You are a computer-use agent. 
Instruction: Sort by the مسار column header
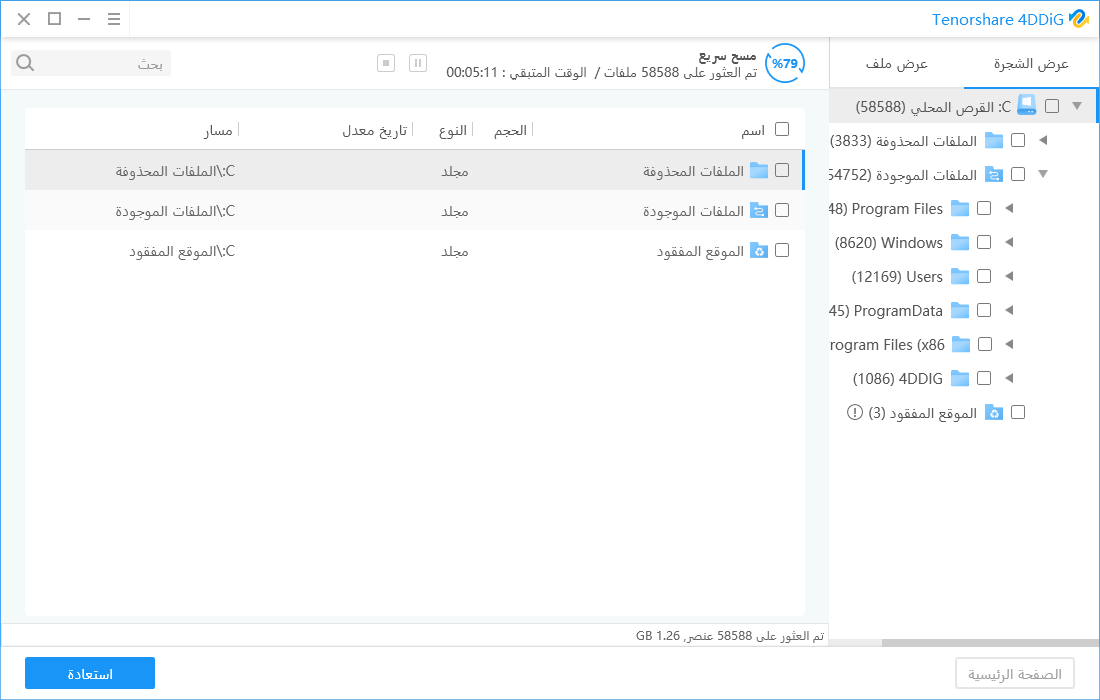pyautogui.click(x=218, y=130)
